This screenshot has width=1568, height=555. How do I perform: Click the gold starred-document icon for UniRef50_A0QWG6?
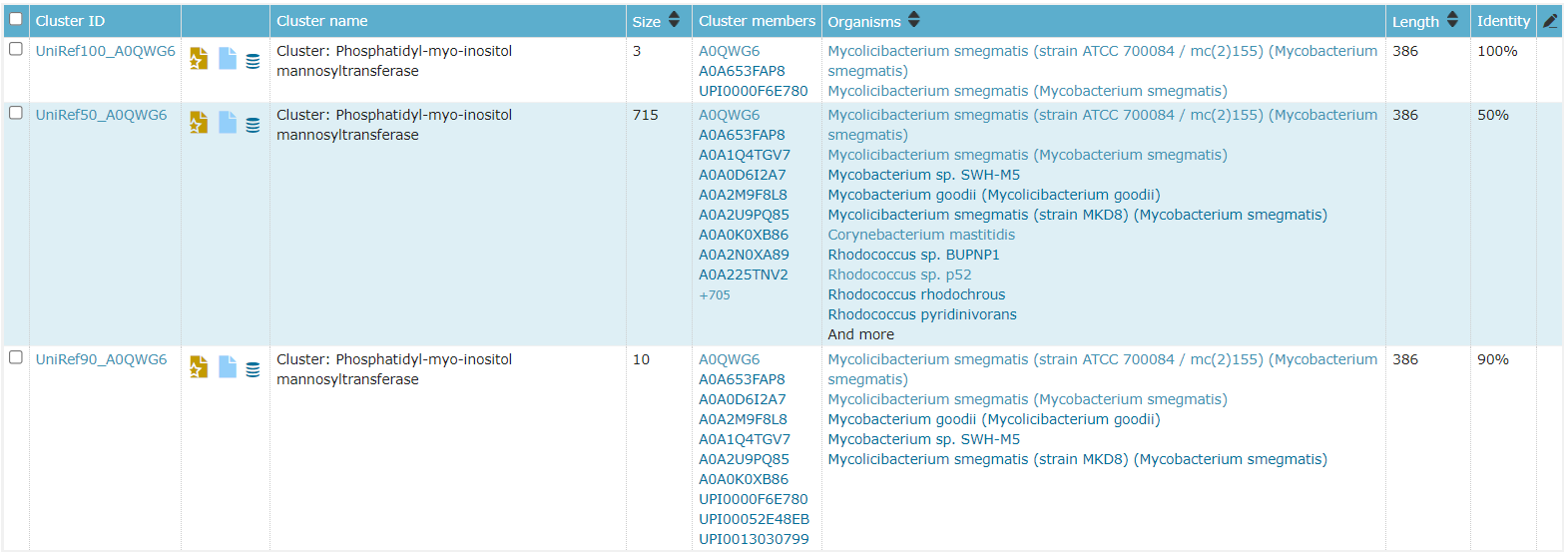(199, 123)
